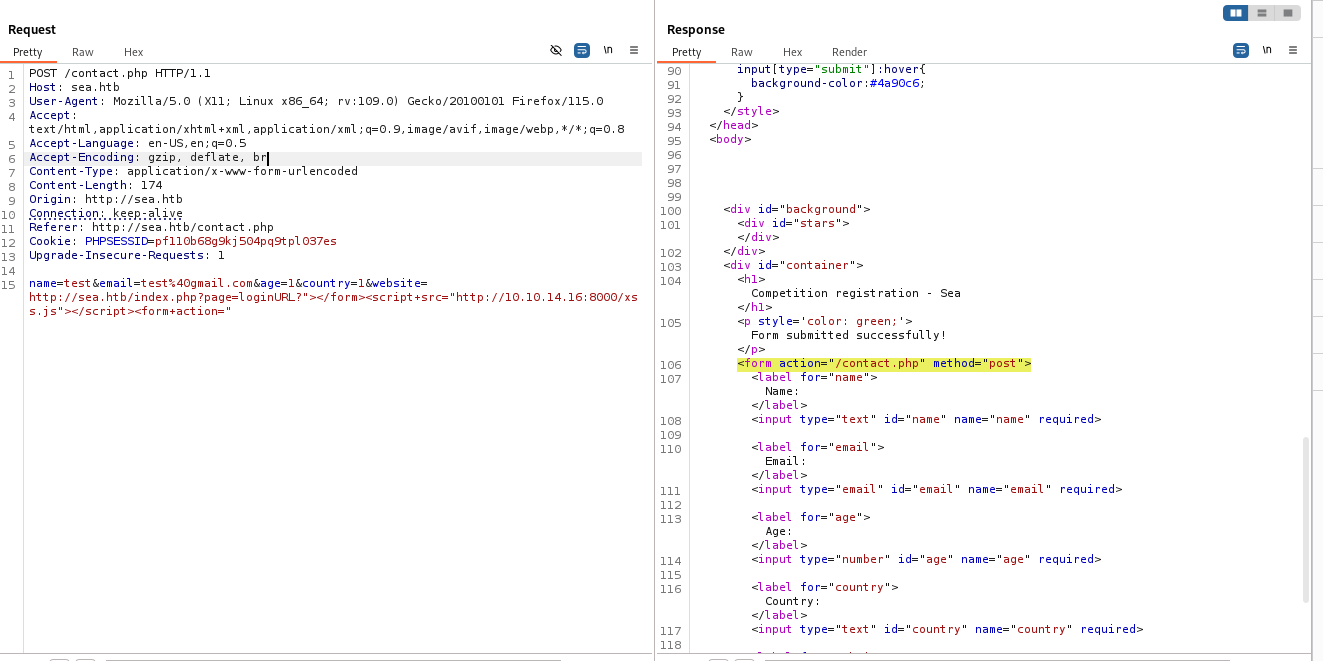
Task: Click the label for="country" line
Action: click(x=825, y=587)
